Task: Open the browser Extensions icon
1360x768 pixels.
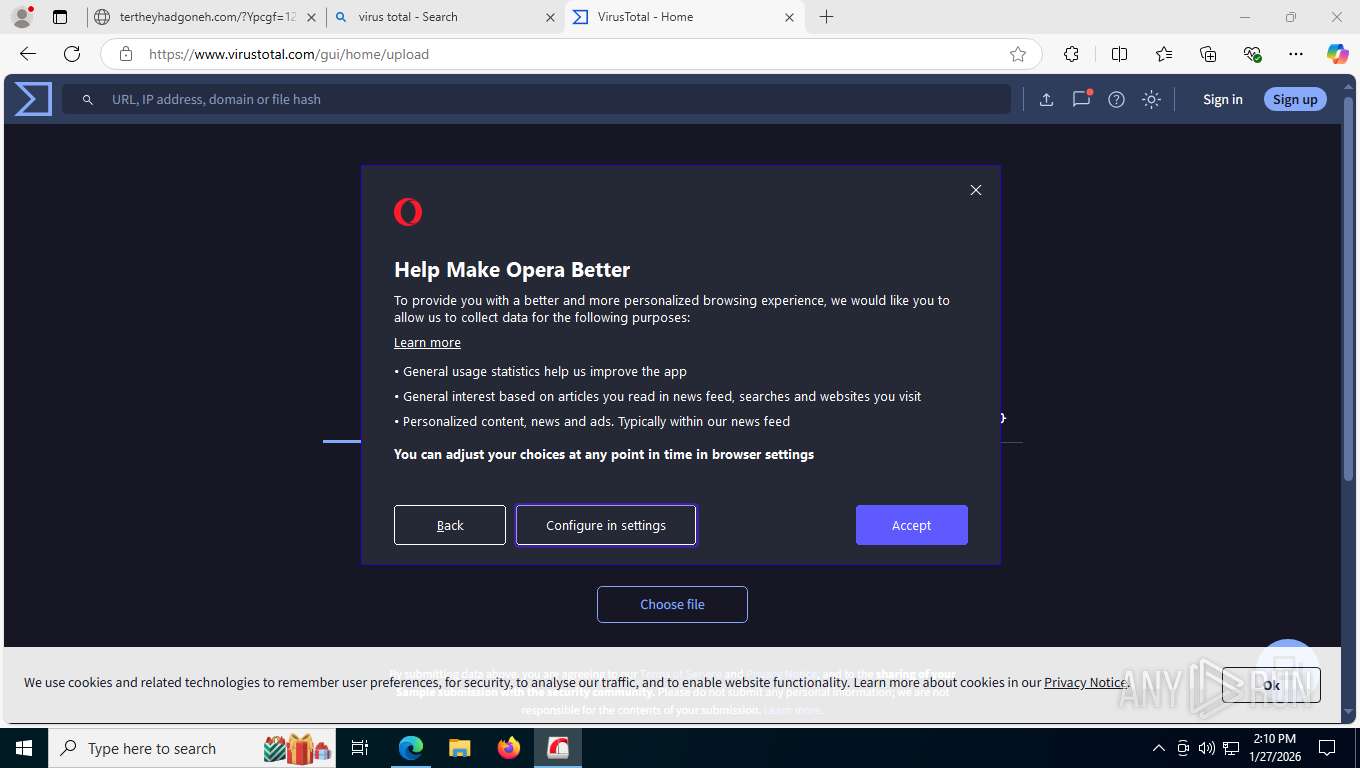Action: point(1071,54)
